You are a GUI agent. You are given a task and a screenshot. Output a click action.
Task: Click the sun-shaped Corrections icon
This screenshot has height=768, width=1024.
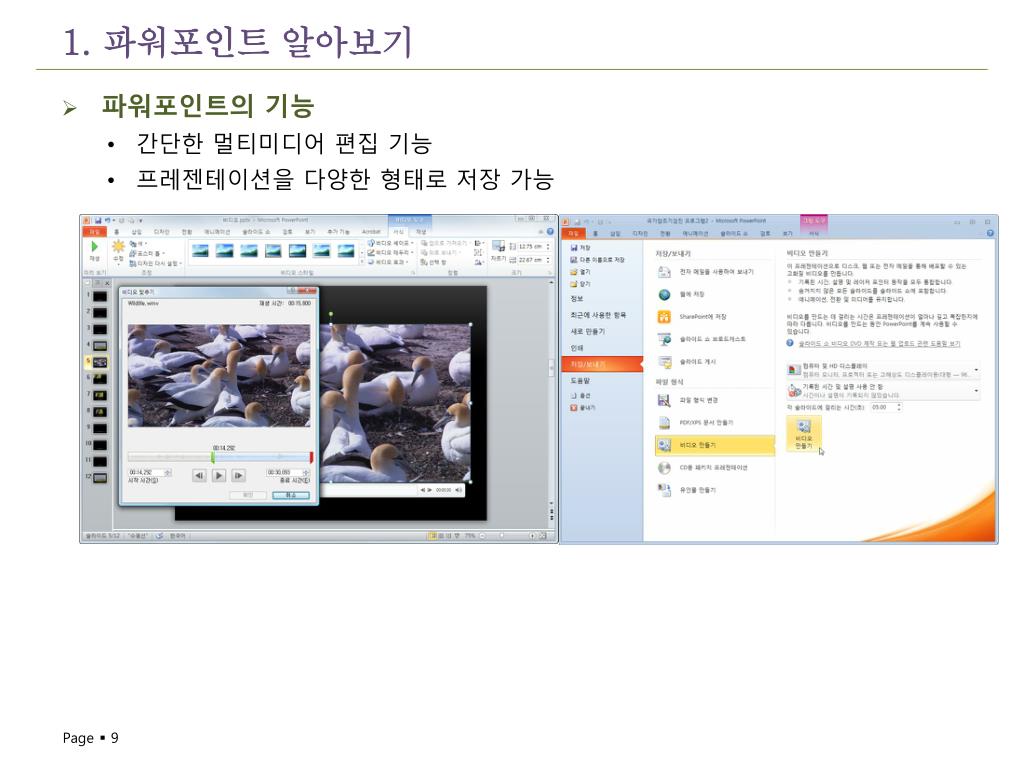point(119,247)
